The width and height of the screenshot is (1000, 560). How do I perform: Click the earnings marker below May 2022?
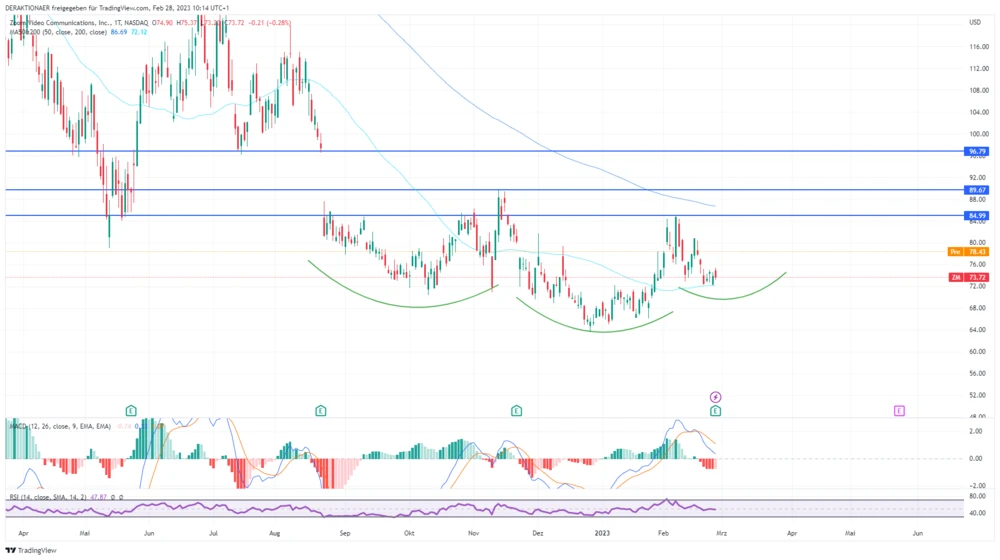tap(131, 411)
